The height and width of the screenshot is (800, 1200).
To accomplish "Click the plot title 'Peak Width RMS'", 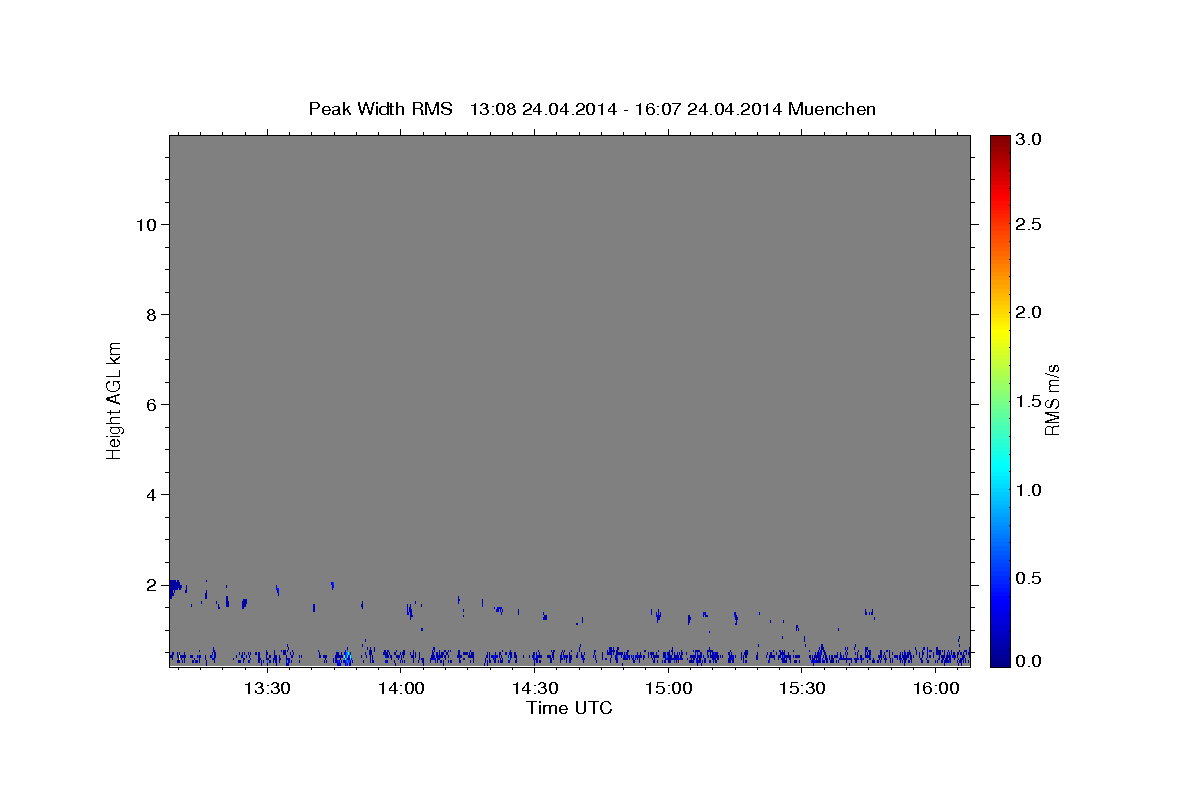I will pyautogui.click(x=380, y=109).
